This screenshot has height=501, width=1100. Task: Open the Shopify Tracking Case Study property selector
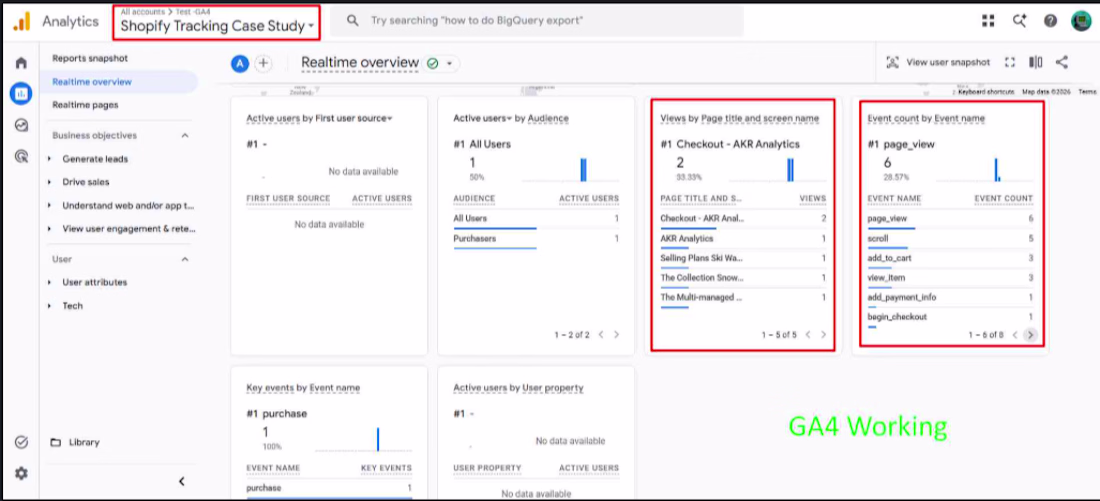pos(217,26)
